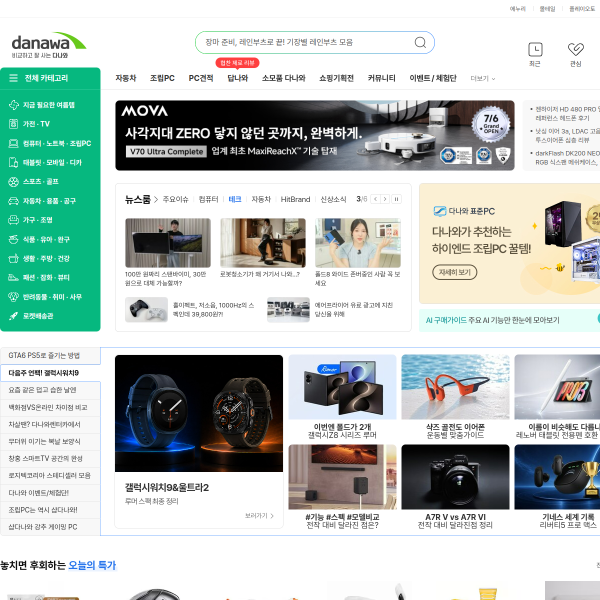Select 다음주 언팩! 갤럭시워치9 topic
Screen dimensions: 600x600
coord(50,373)
